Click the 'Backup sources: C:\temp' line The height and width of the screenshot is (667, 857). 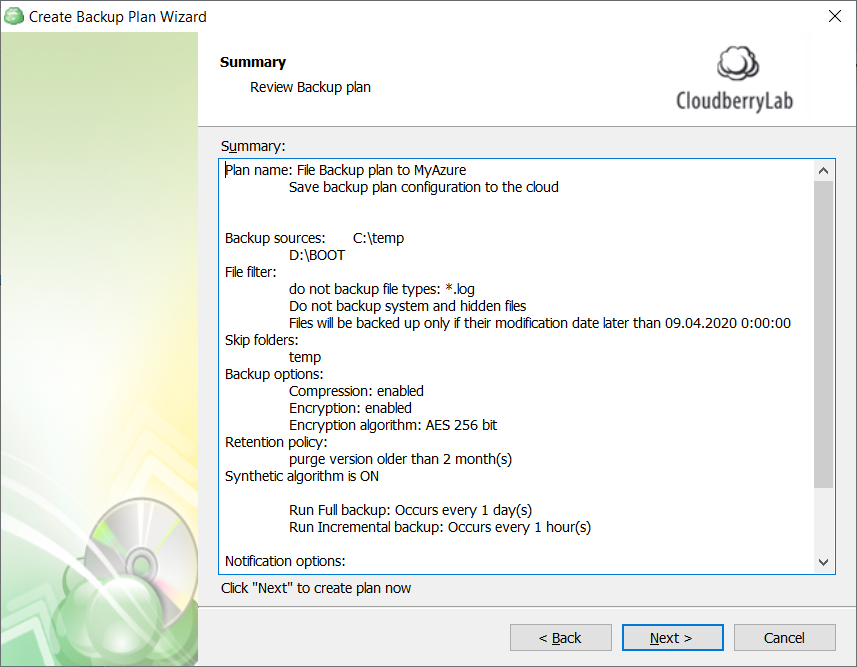tap(314, 238)
